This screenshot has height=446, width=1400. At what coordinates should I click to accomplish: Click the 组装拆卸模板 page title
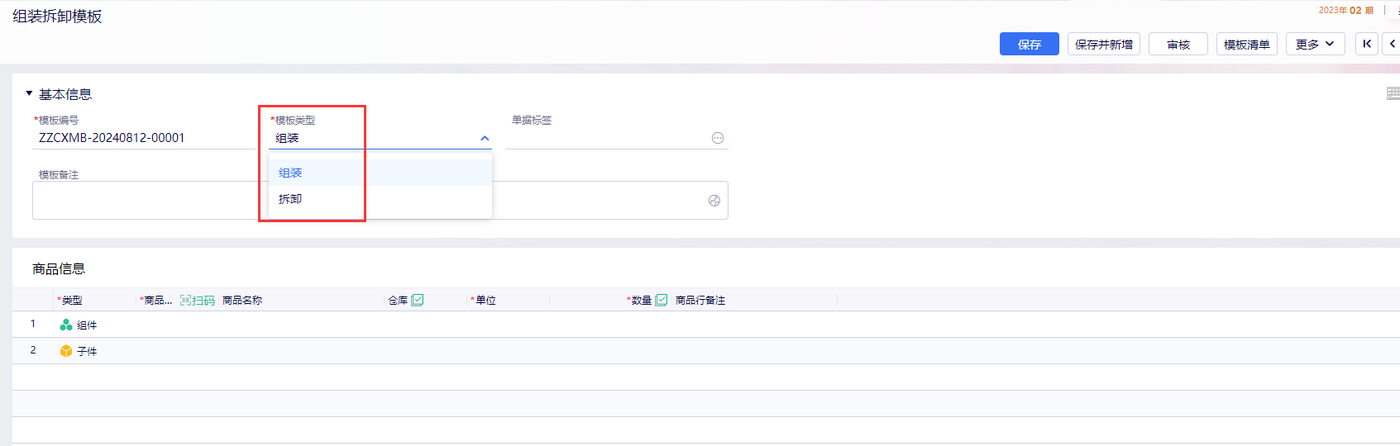pos(57,16)
